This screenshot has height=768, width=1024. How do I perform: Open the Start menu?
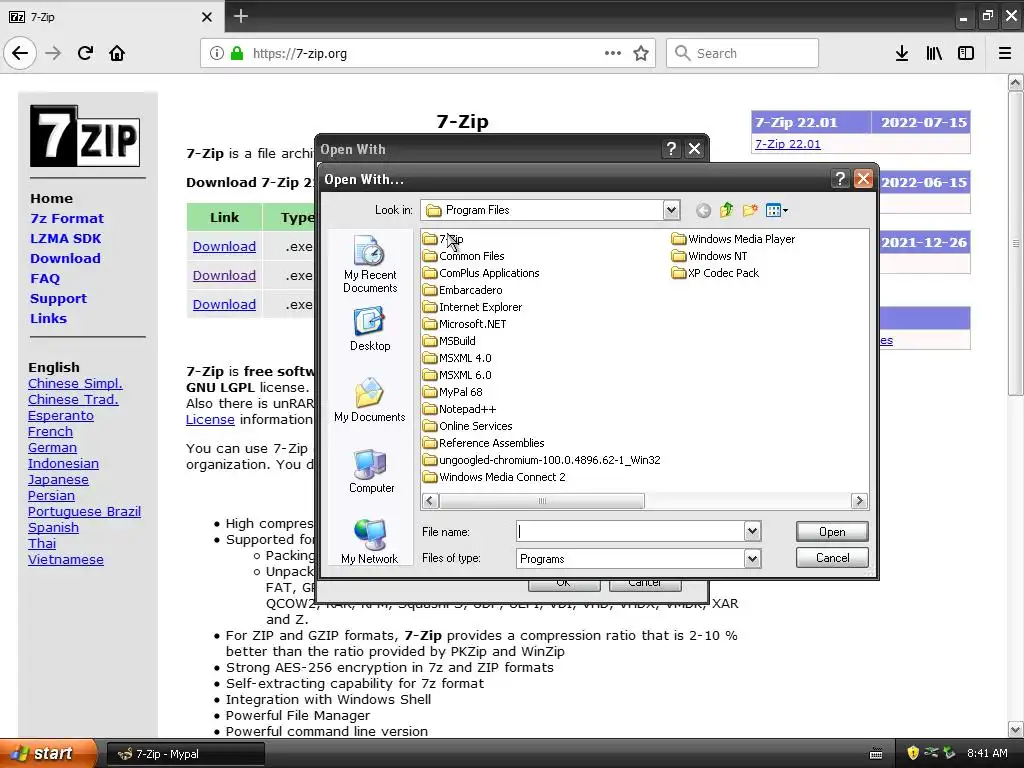[x=48, y=753]
